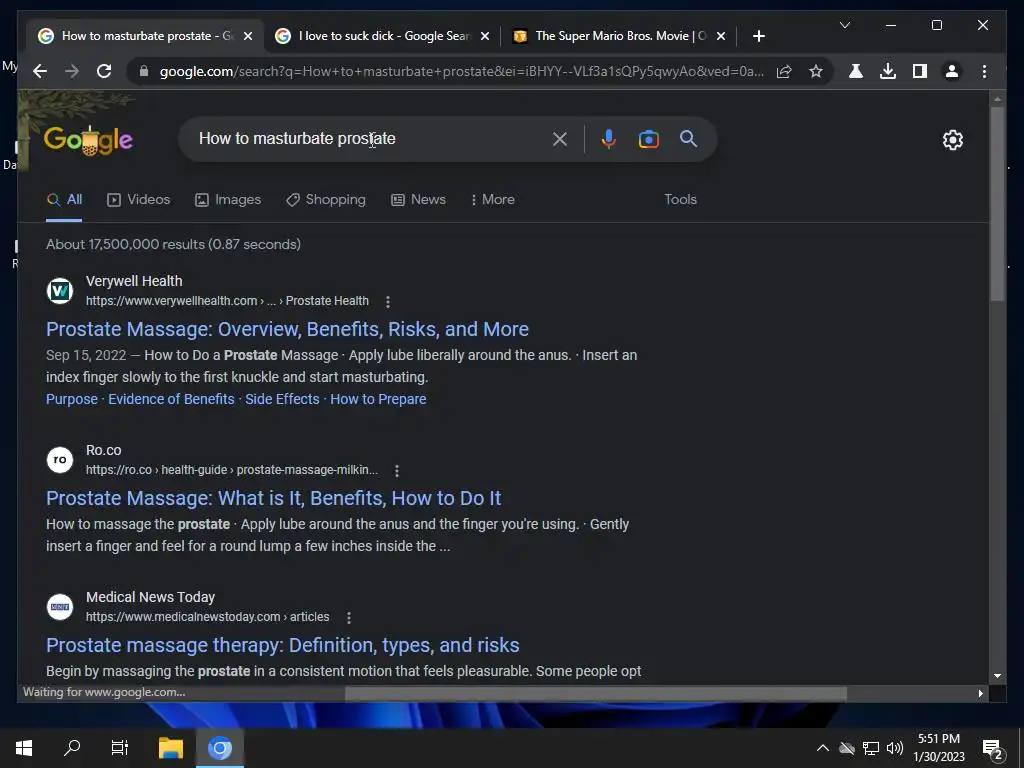Open the Medical News Today result title
Image resolution: width=1024 pixels, height=768 pixels.
[x=283, y=645]
